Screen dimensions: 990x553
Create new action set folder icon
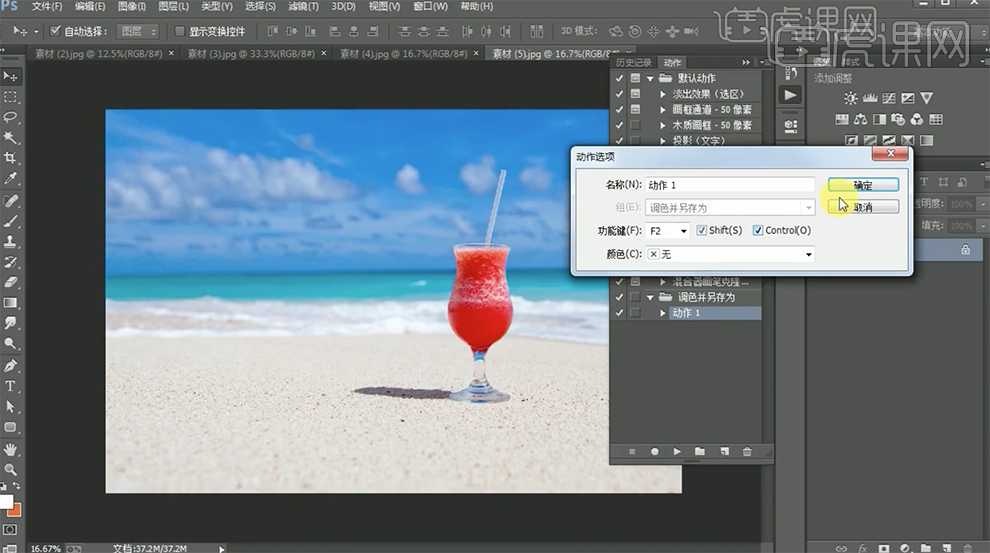(x=700, y=452)
